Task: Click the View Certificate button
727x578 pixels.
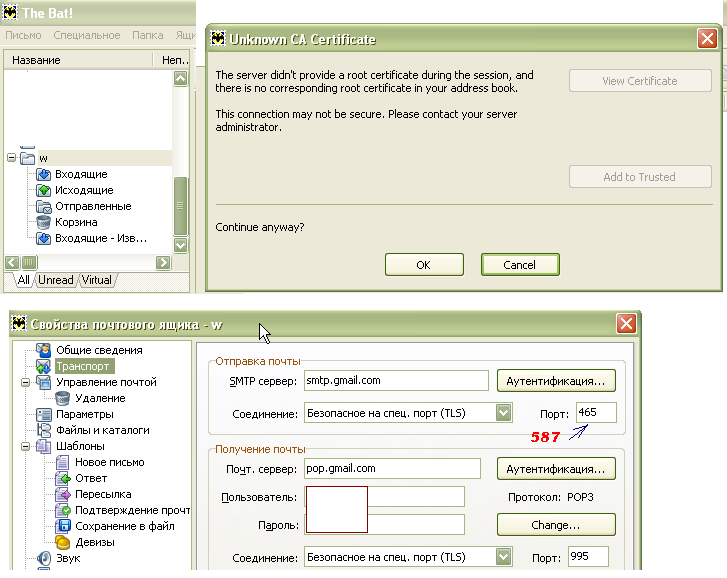Action: (640, 81)
